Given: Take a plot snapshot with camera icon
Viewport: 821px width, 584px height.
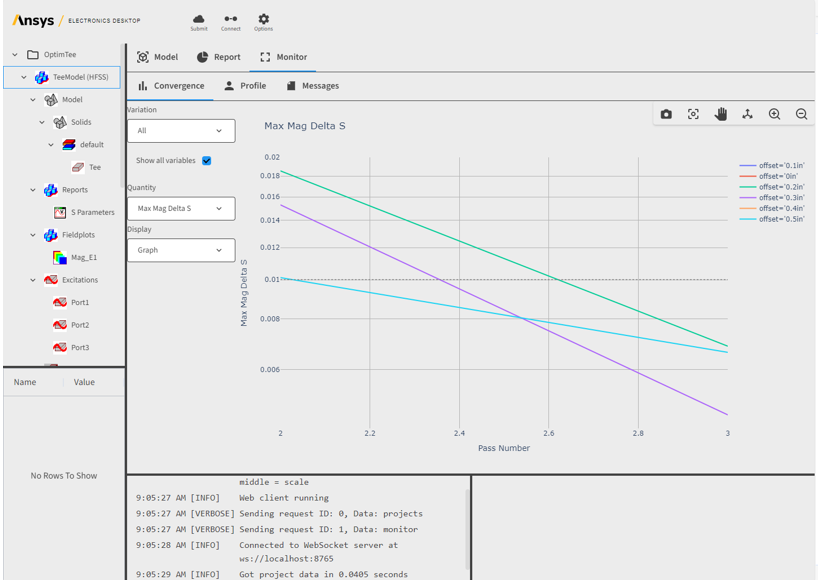Looking at the screenshot, I should [x=666, y=115].
